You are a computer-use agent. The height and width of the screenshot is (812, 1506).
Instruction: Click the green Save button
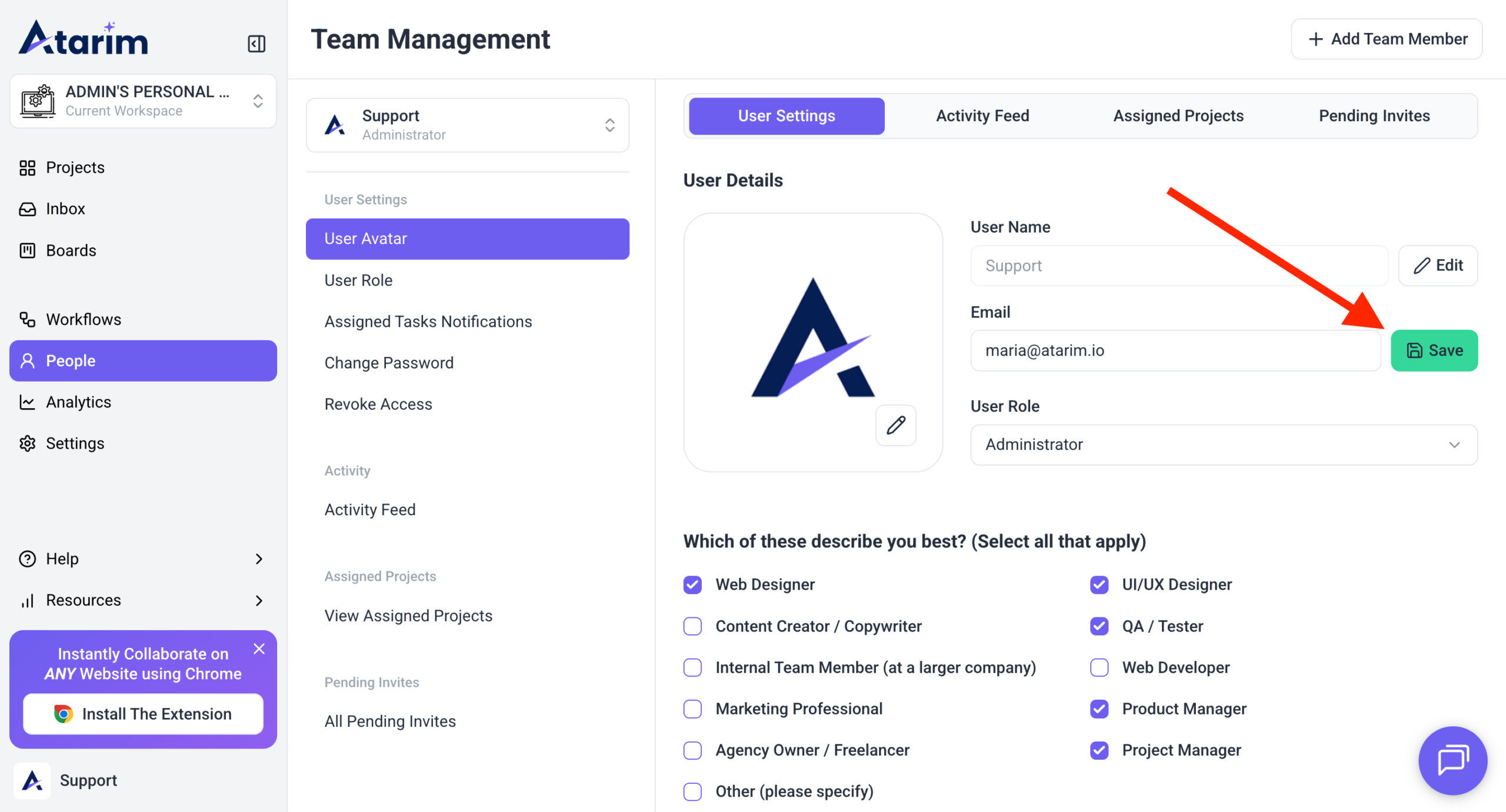click(1434, 350)
